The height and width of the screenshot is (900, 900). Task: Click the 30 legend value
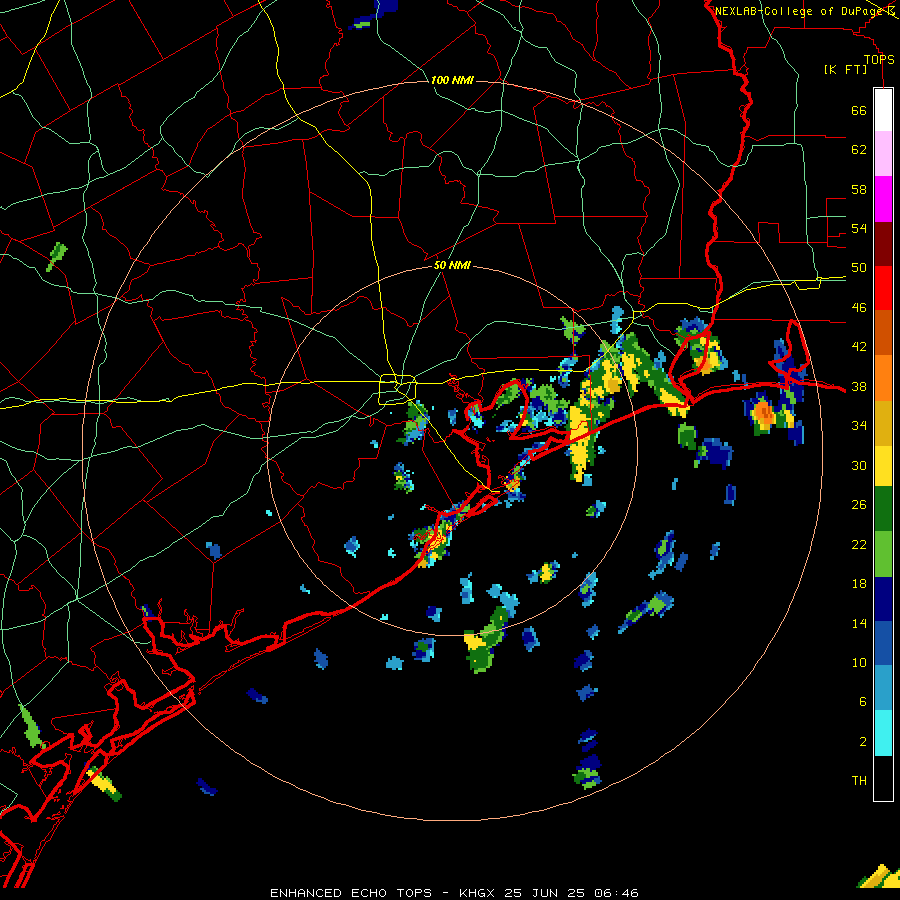(x=859, y=465)
